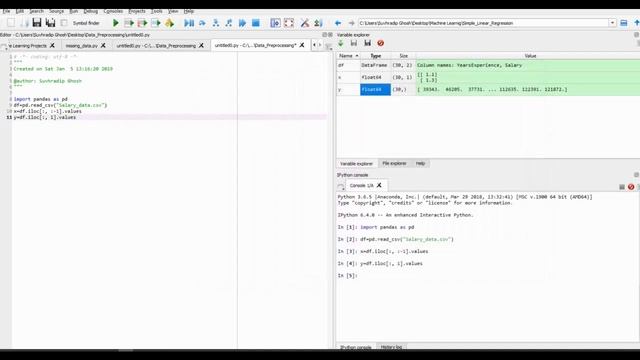The image size is (640, 360).
Task: Open the Run menu
Action: coord(73,11)
